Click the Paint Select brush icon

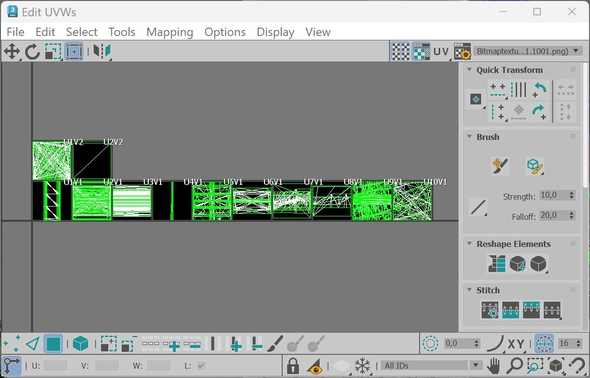pos(275,344)
